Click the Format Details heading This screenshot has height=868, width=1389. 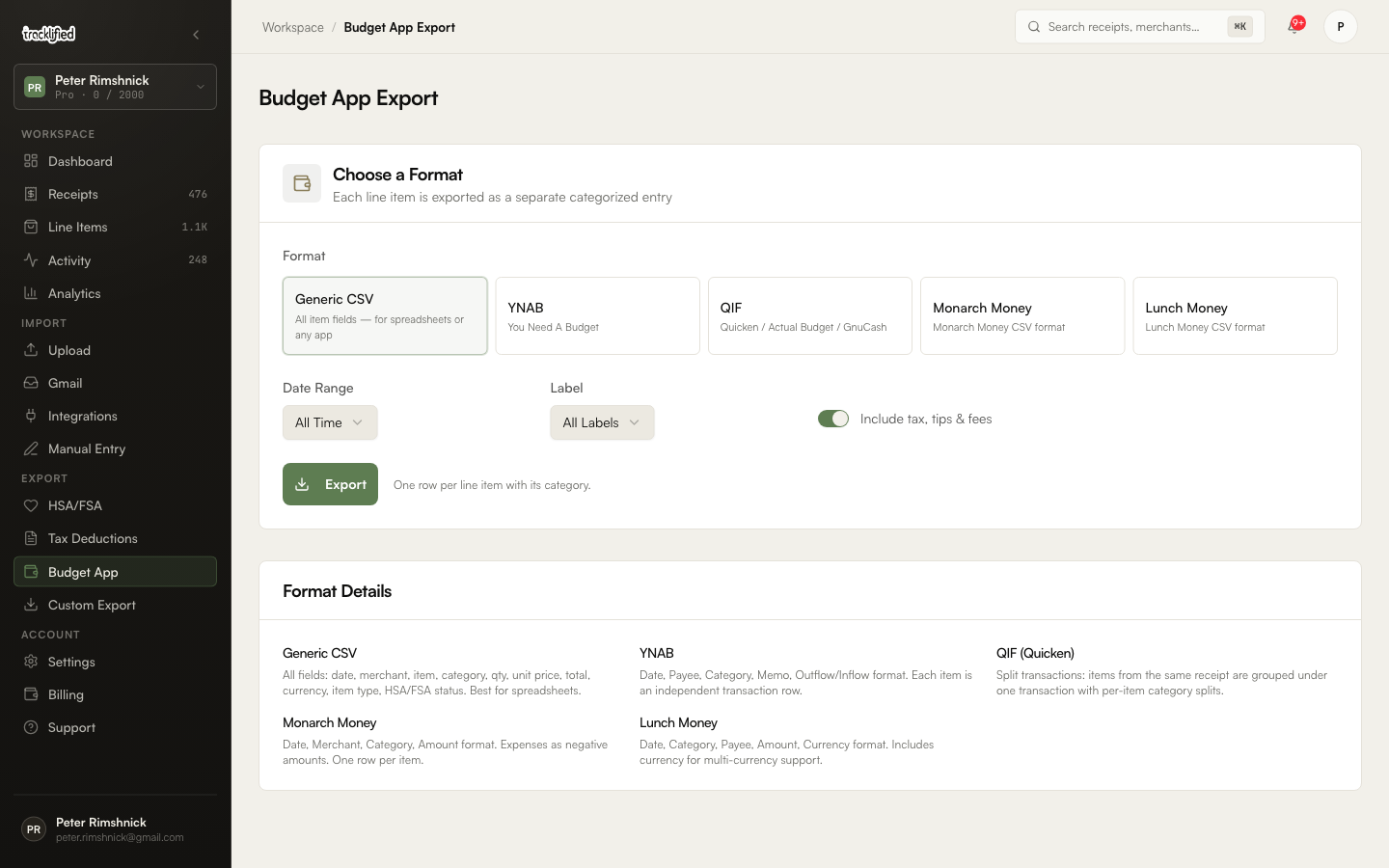[337, 591]
